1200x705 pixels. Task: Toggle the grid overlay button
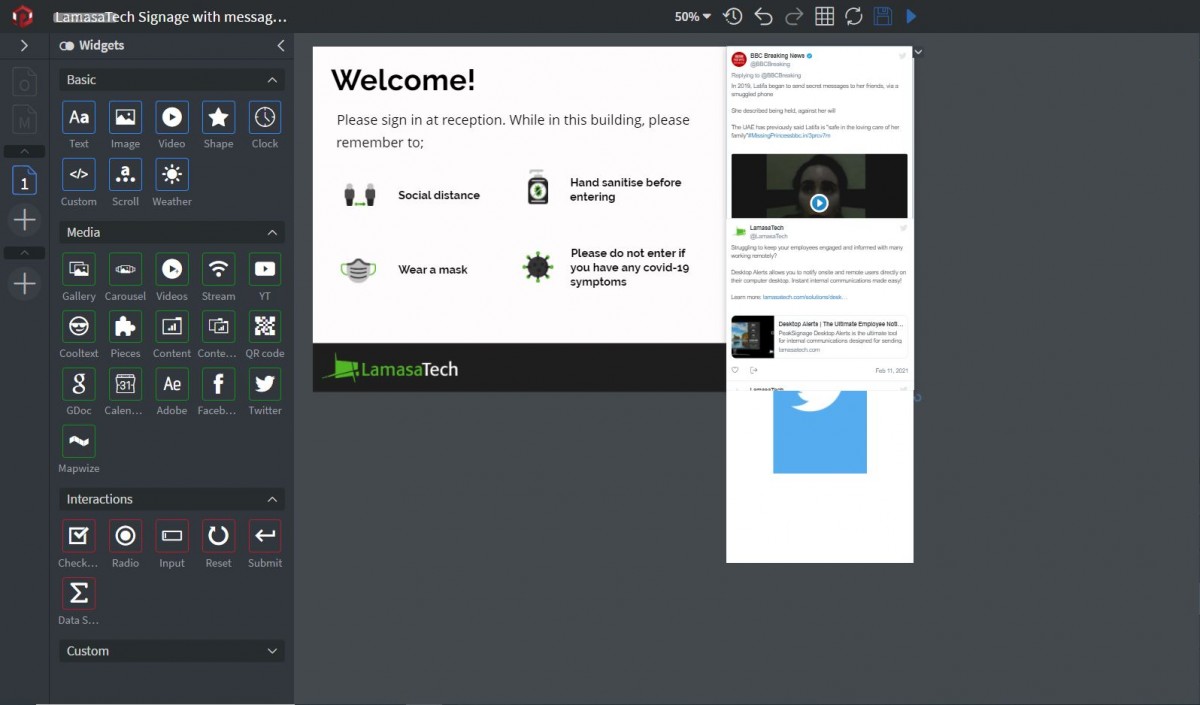point(824,16)
